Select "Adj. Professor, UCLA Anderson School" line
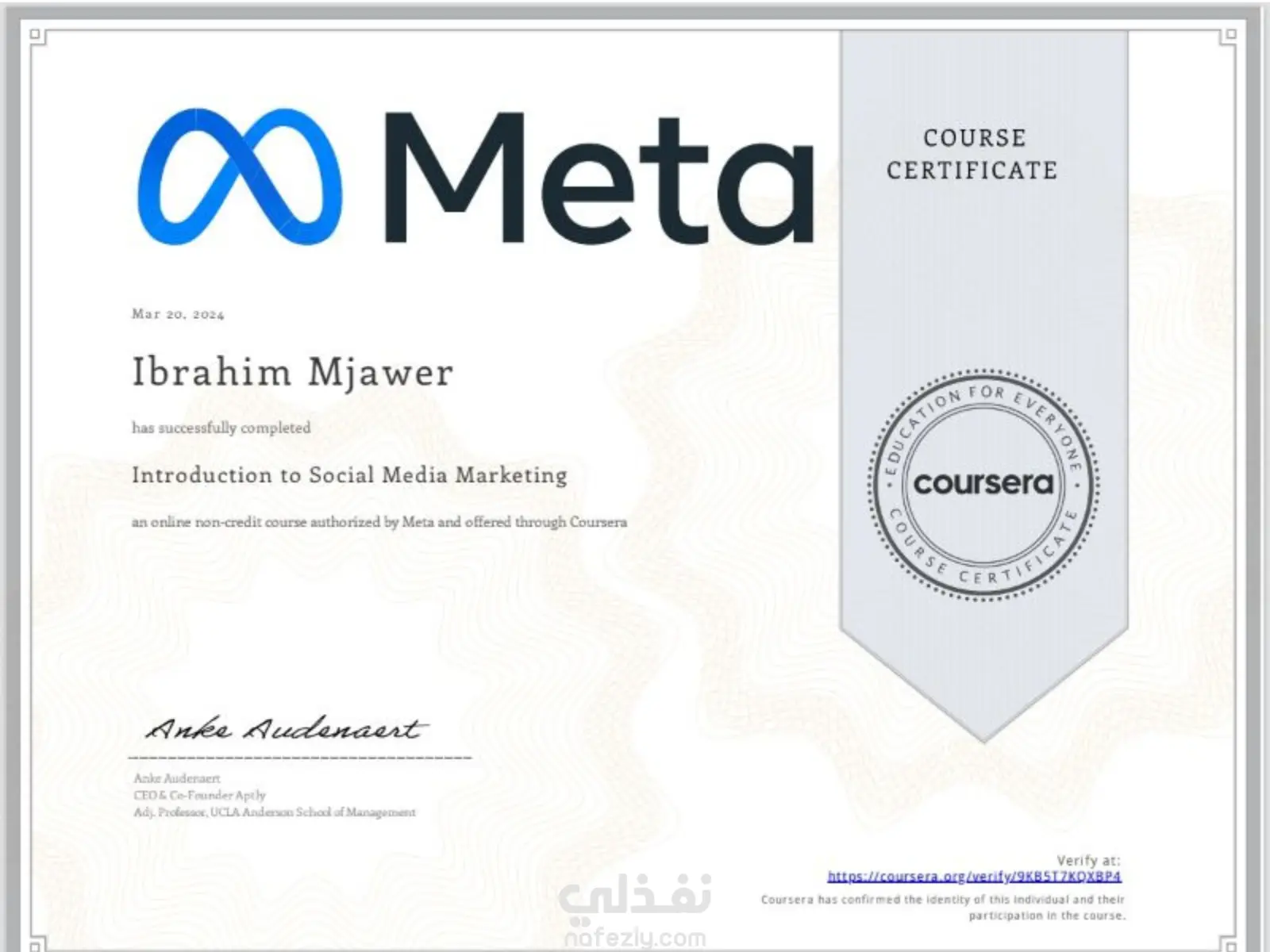This screenshot has height=952, width=1270. pyautogui.click(x=275, y=812)
